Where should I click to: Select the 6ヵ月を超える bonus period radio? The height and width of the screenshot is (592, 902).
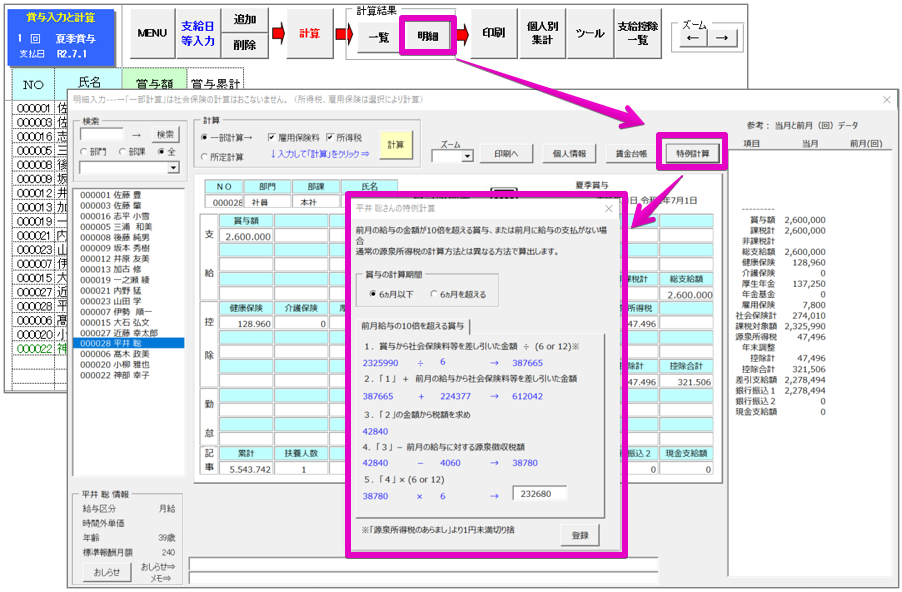[x=458, y=294]
